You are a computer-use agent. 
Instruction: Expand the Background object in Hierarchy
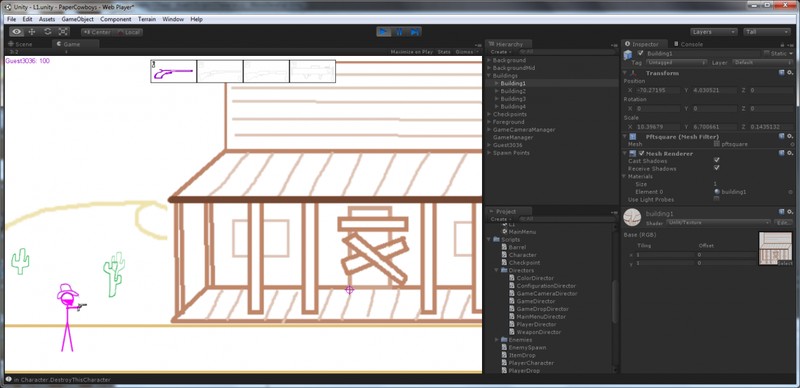(489, 60)
